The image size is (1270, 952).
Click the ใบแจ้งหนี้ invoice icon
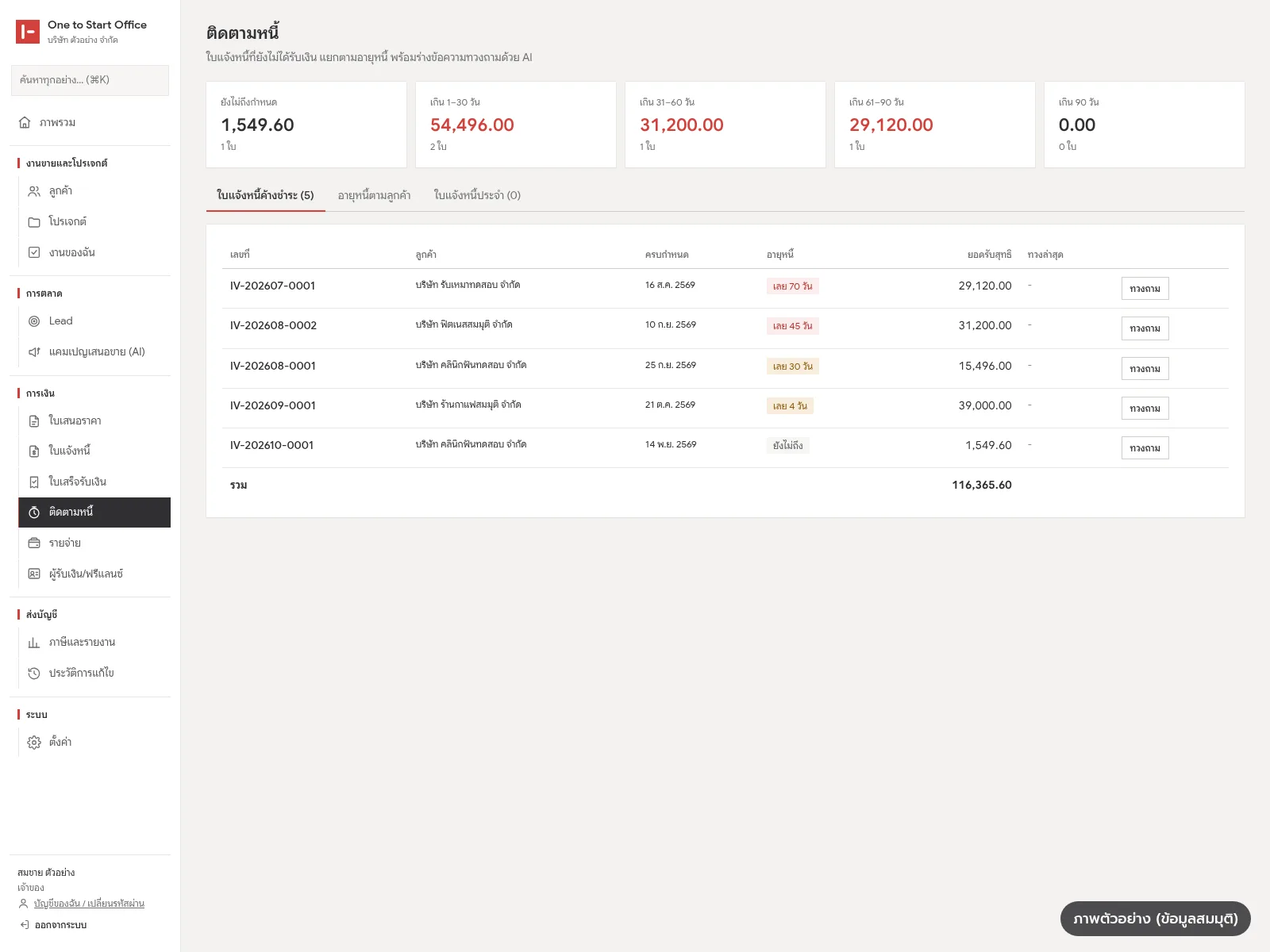(34, 451)
